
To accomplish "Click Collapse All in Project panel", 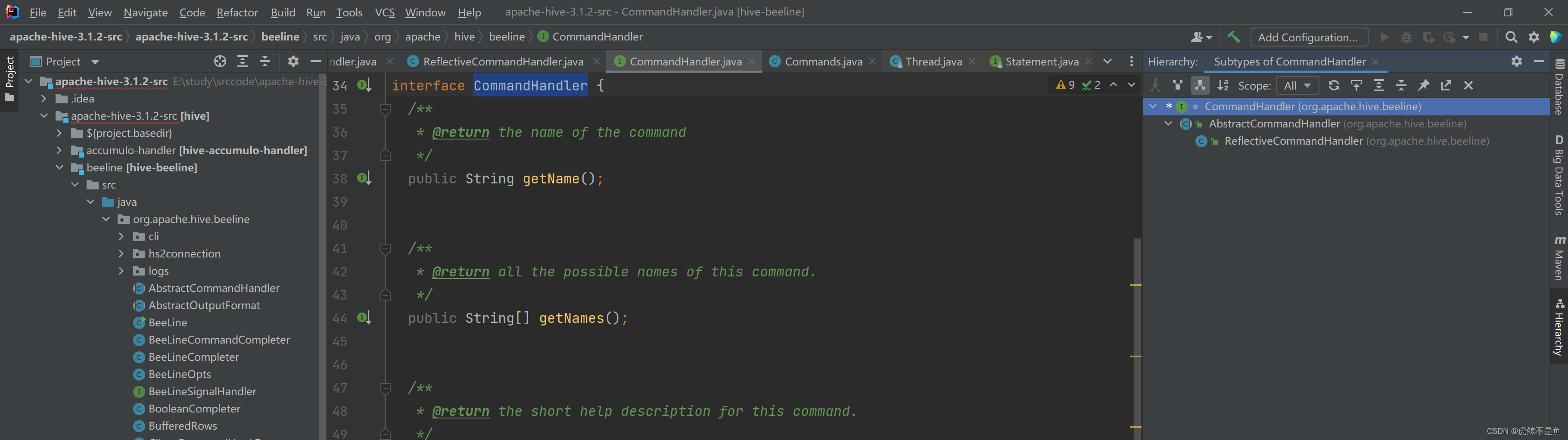I will [265, 62].
